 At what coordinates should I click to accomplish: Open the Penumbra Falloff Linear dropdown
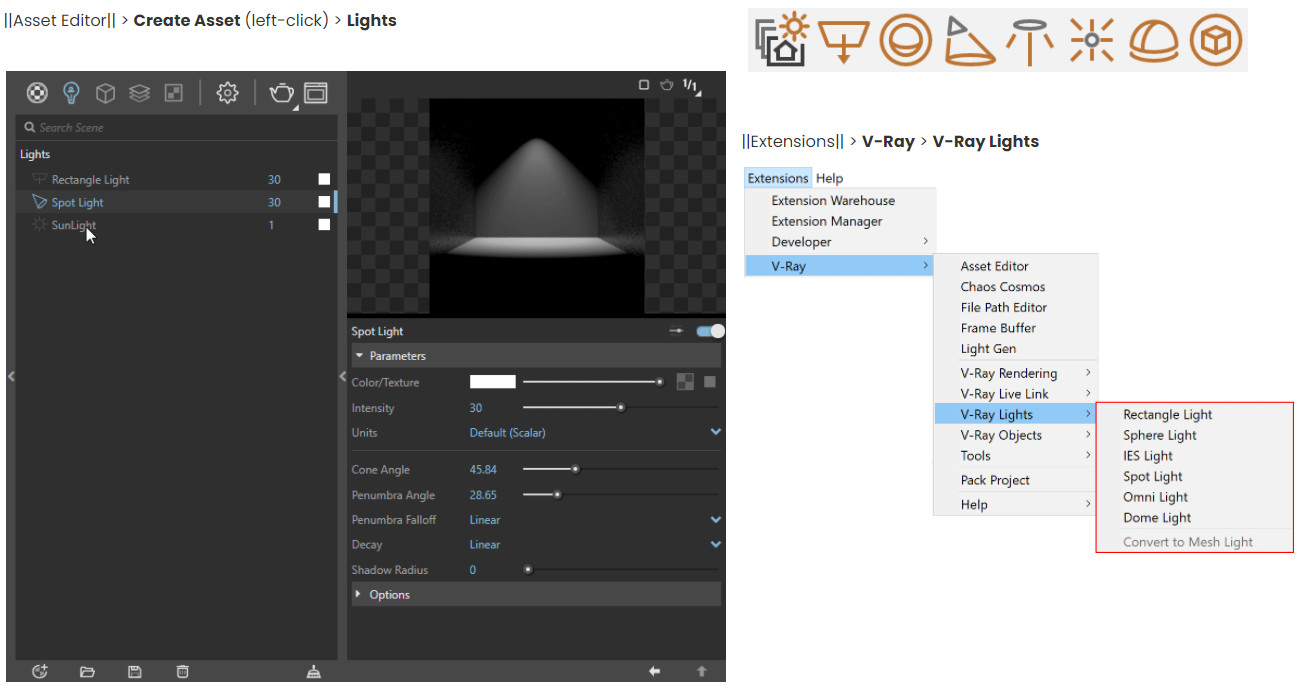coord(594,520)
